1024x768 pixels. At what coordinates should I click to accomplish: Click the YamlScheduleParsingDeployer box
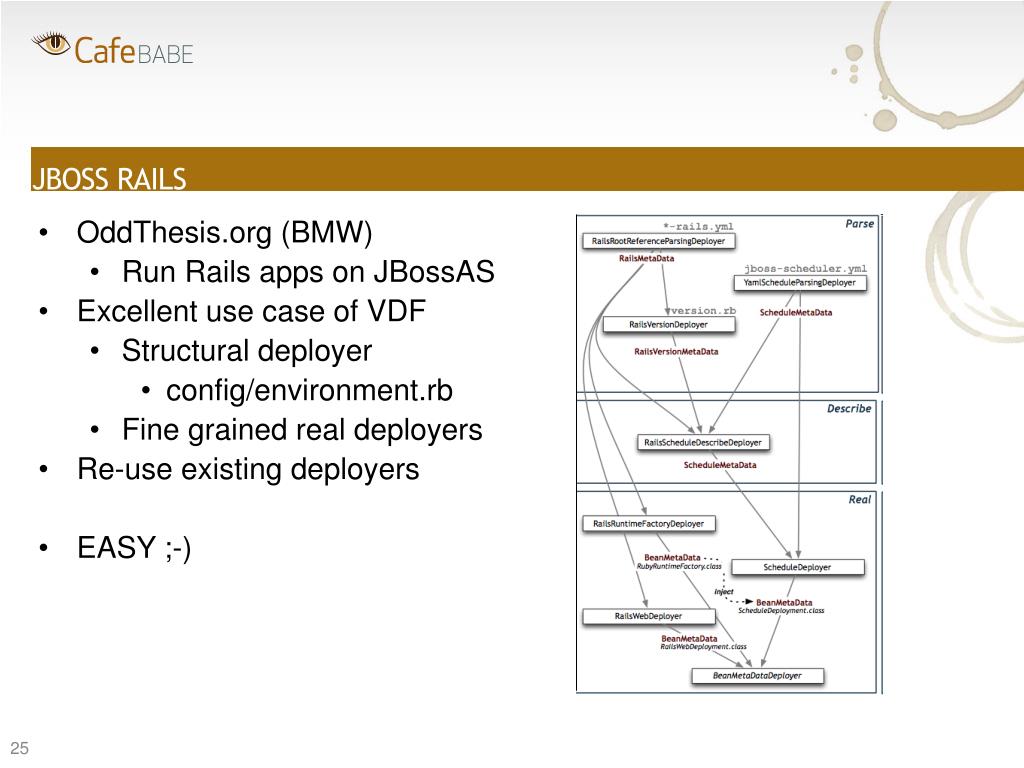tap(799, 283)
